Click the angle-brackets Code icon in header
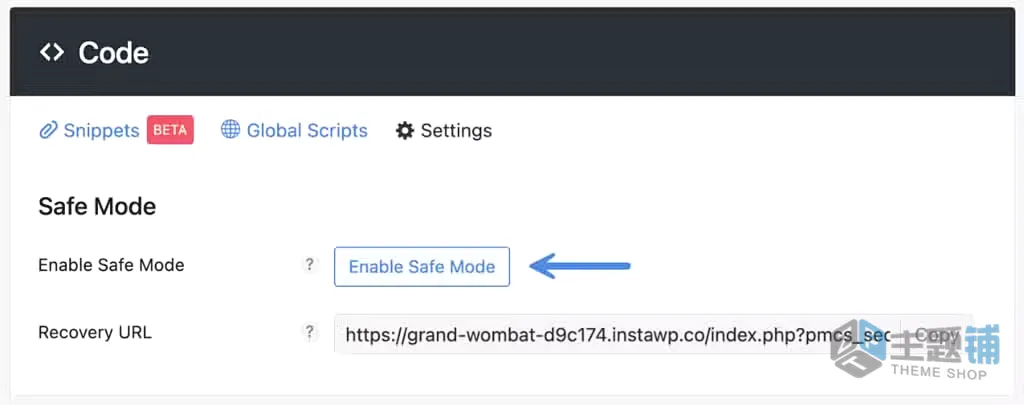The image size is (1024, 405). tap(52, 52)
